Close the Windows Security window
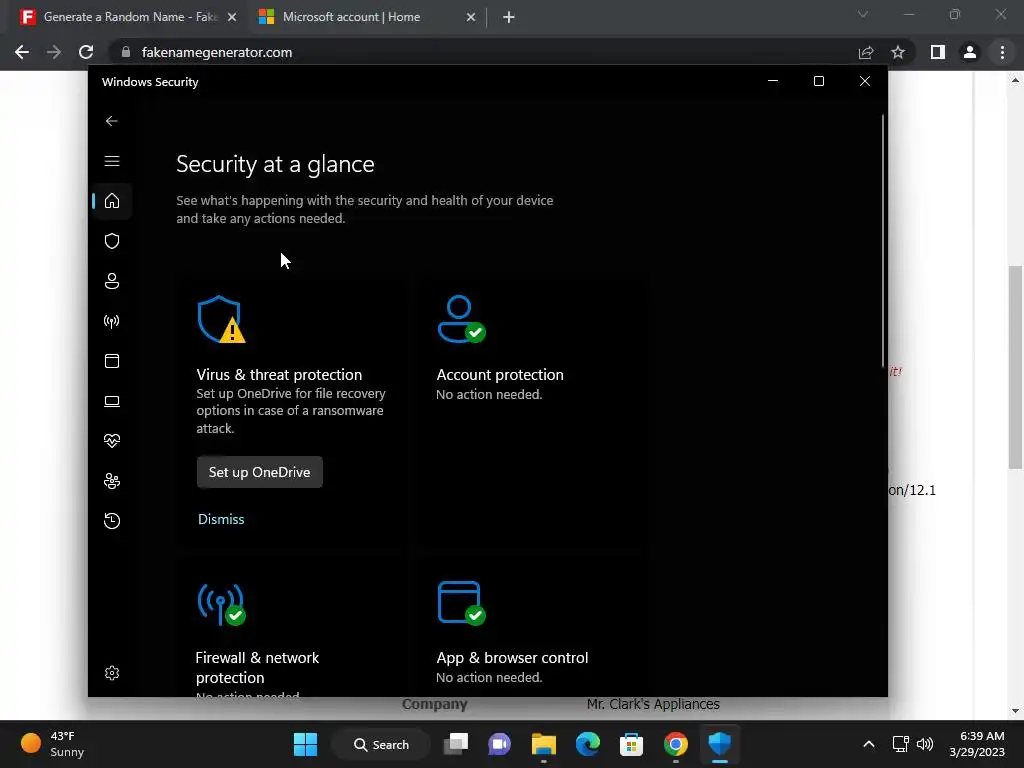 (x=865, y=81)
